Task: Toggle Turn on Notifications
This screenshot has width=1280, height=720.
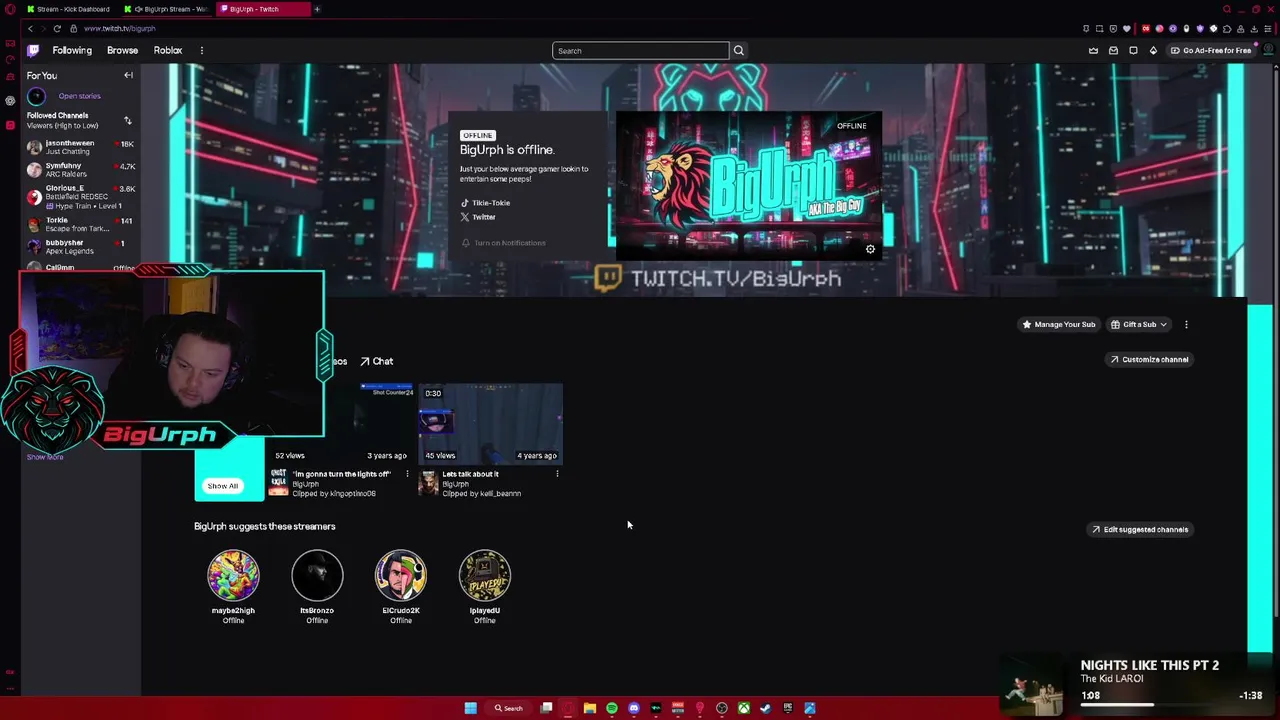Action: coord(503,243)
